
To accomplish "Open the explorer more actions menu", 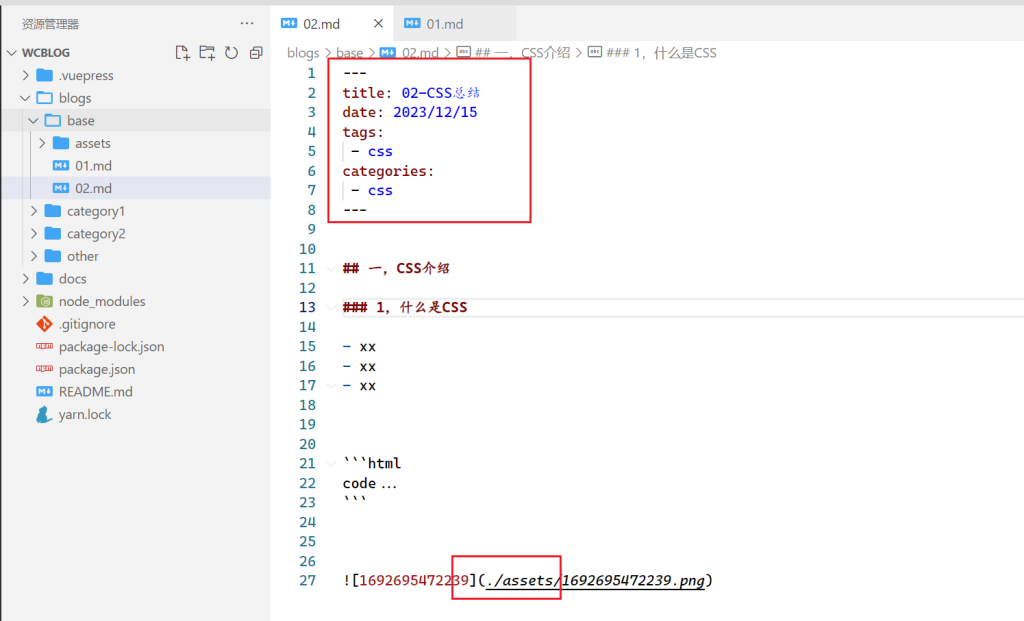I will [247, 24].
